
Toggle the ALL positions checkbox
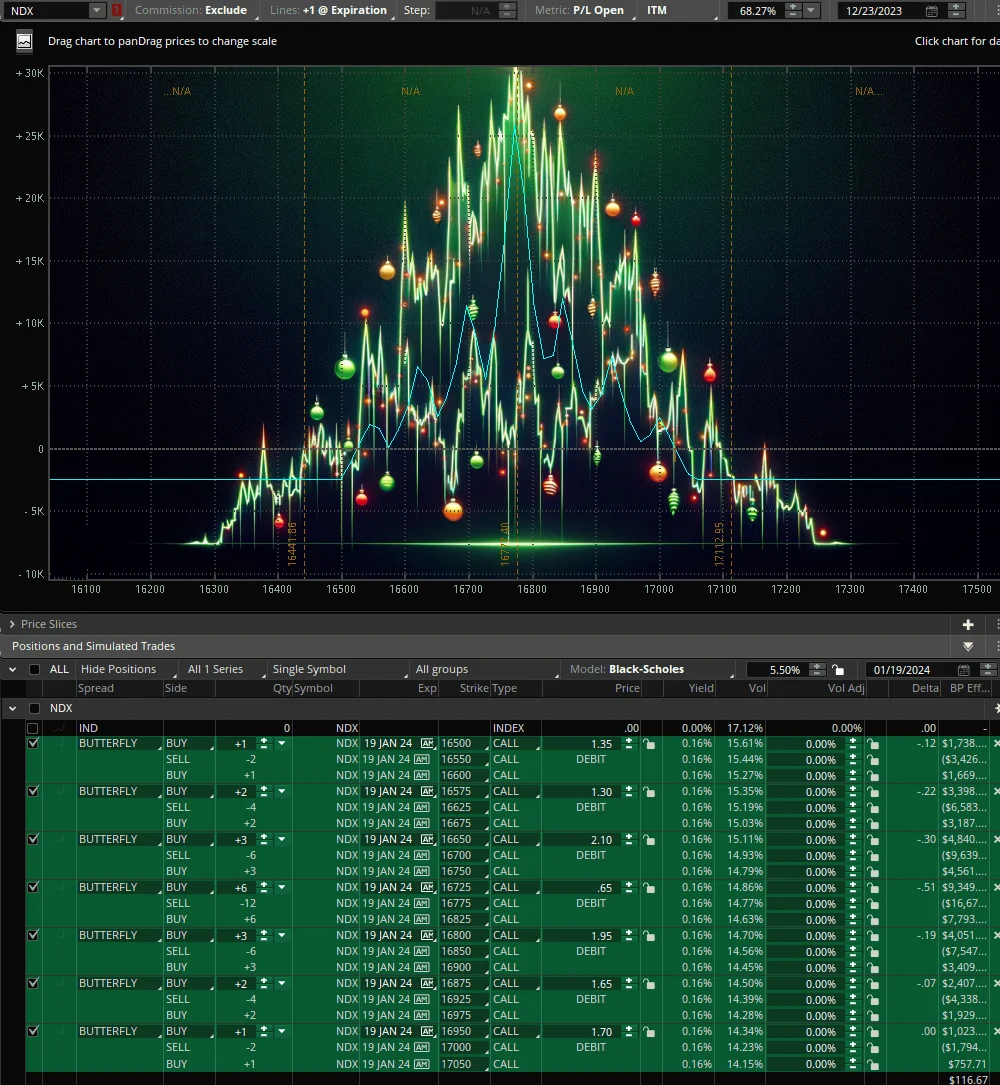[x=35, y=670]
